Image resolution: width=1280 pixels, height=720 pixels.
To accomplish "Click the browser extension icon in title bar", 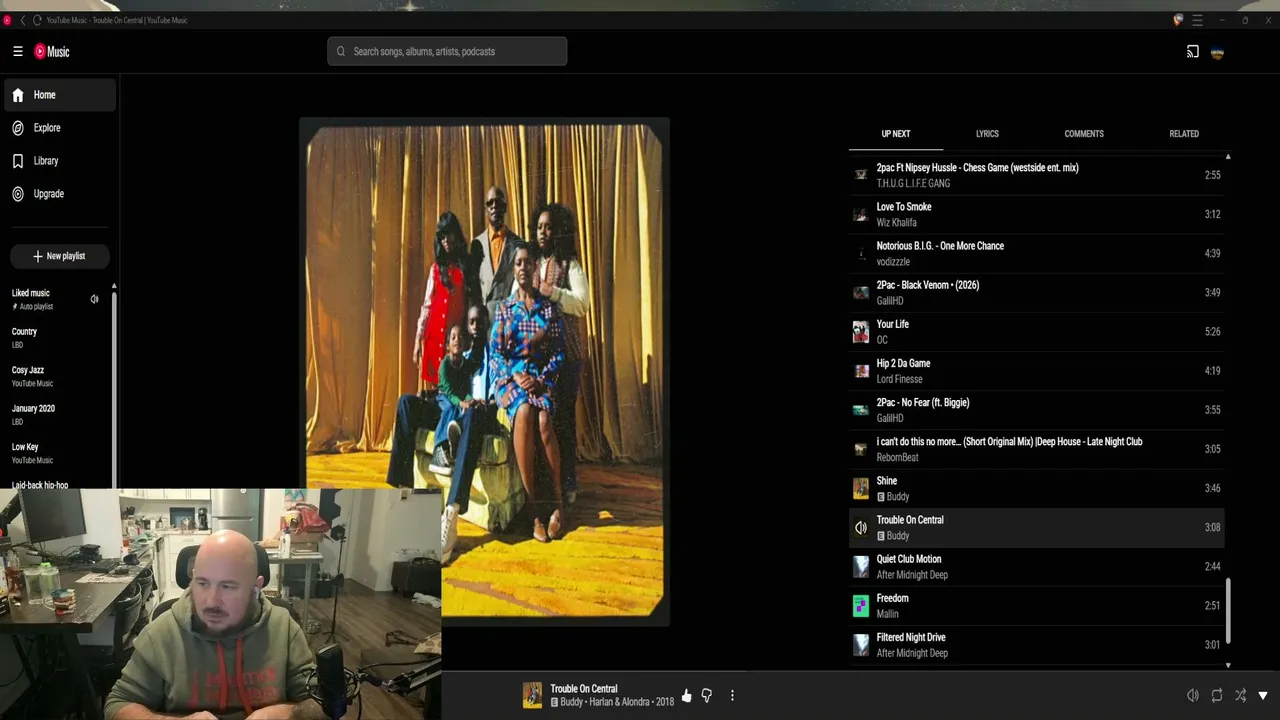I will point(1178,20).
